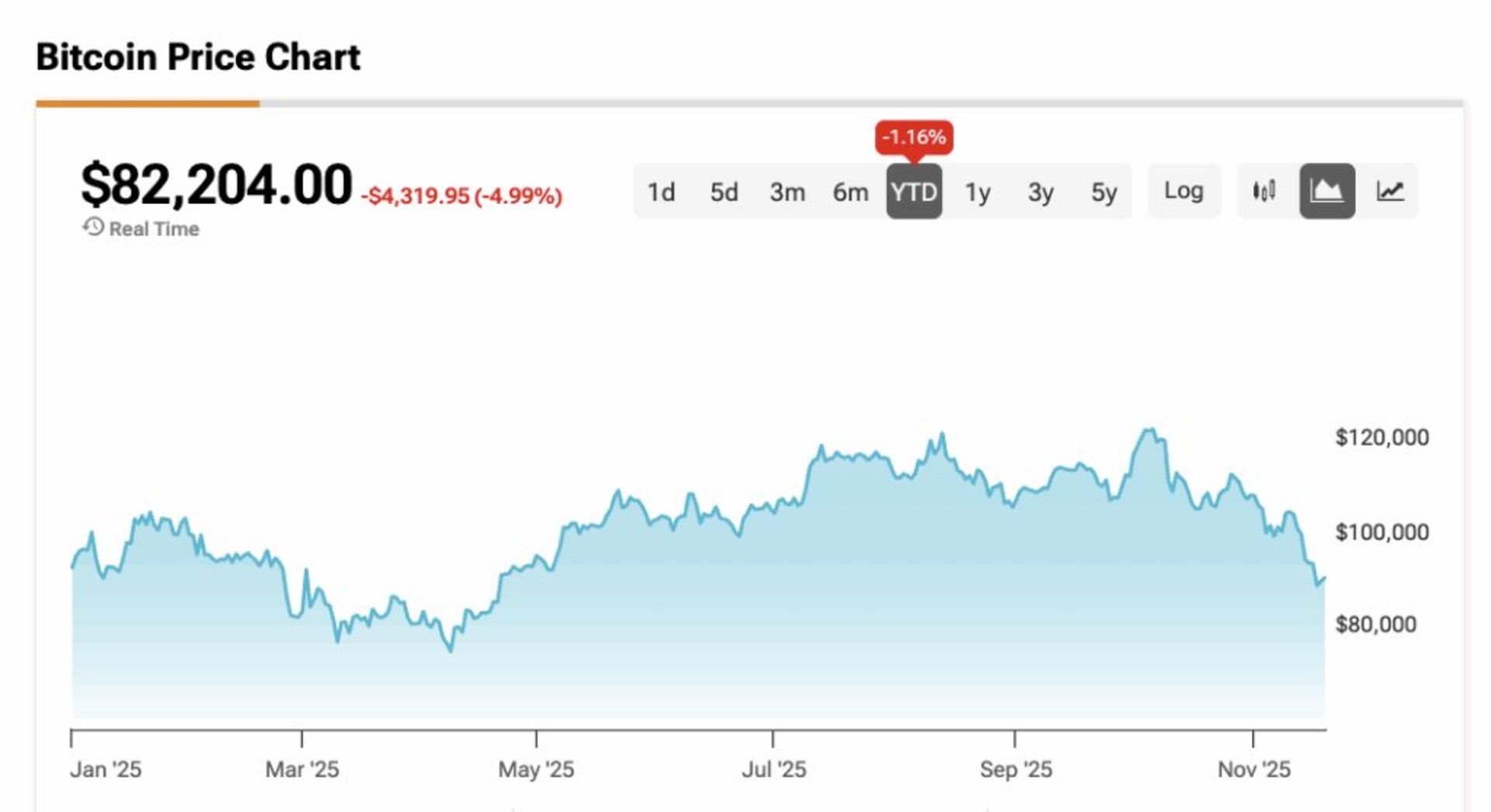Screen dimensions: 1491x812
Task: Click the Bitcoin Price Chart heading
Action: [198, 57]
